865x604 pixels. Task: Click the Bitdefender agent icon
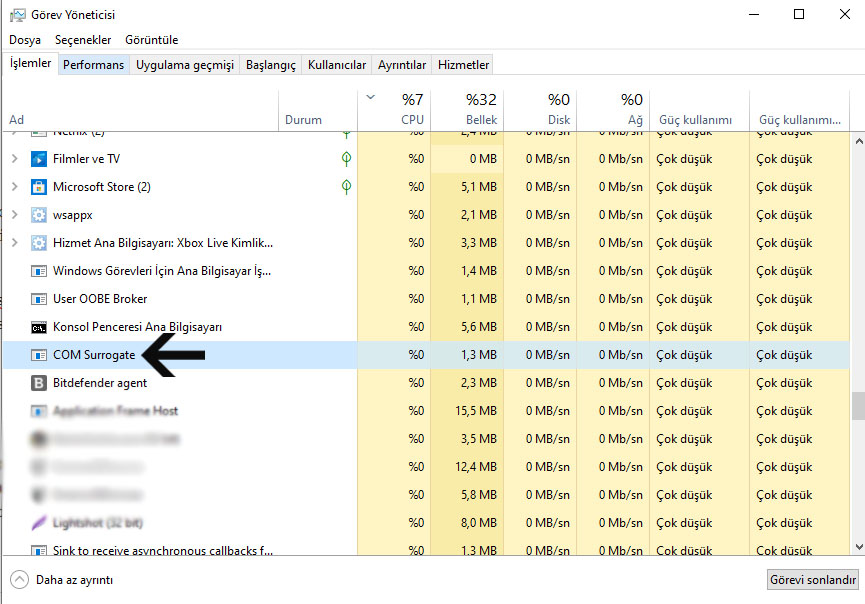(x=39, y=383)
